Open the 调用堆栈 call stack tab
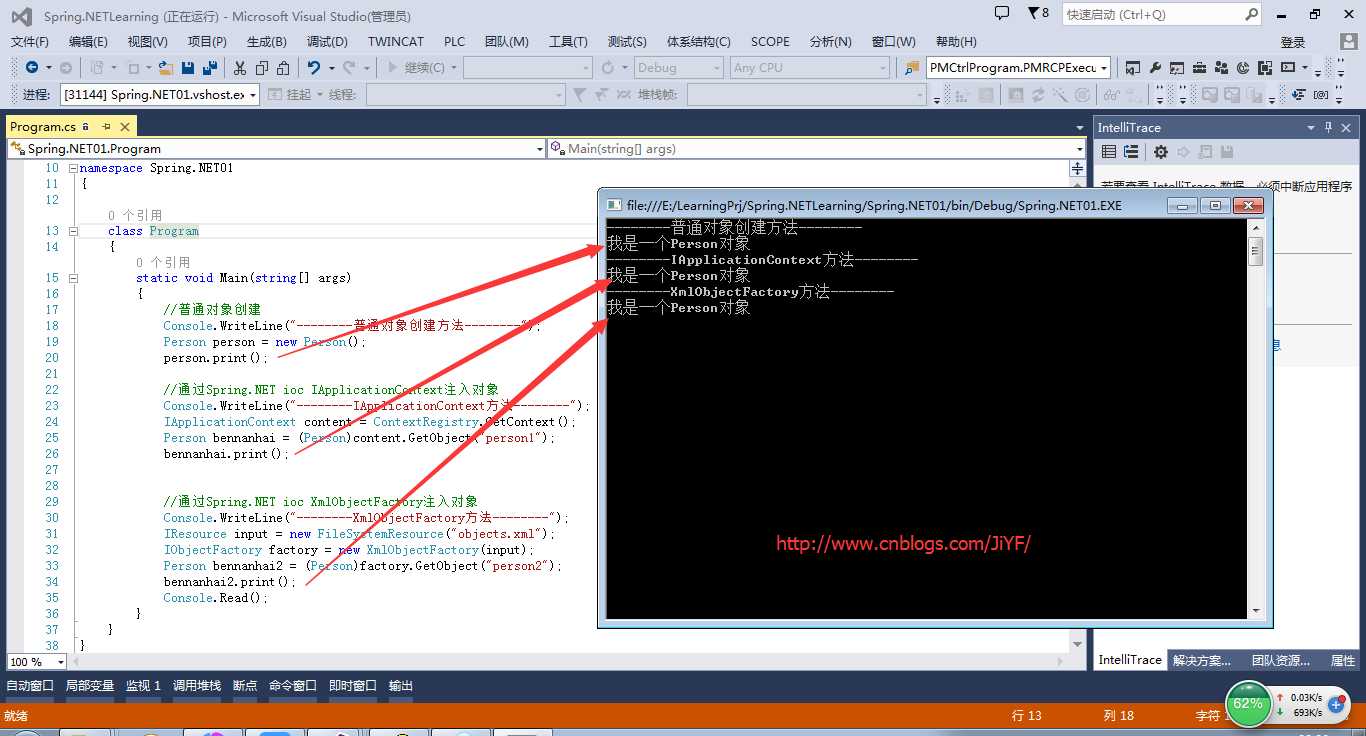This screenshot has width=1366, height=736. [x=197, y=686]
